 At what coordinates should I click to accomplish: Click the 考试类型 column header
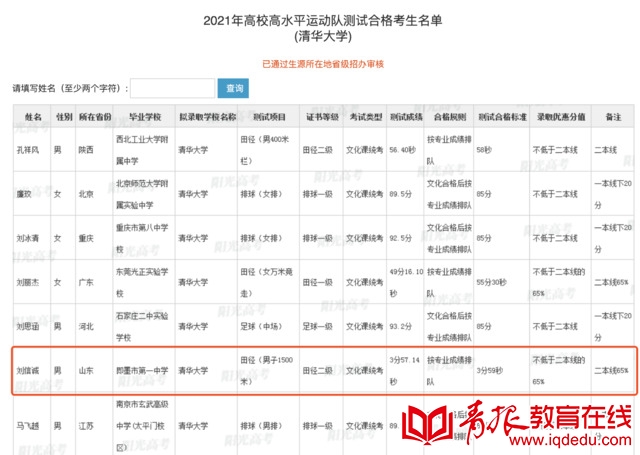coord(365,117)
